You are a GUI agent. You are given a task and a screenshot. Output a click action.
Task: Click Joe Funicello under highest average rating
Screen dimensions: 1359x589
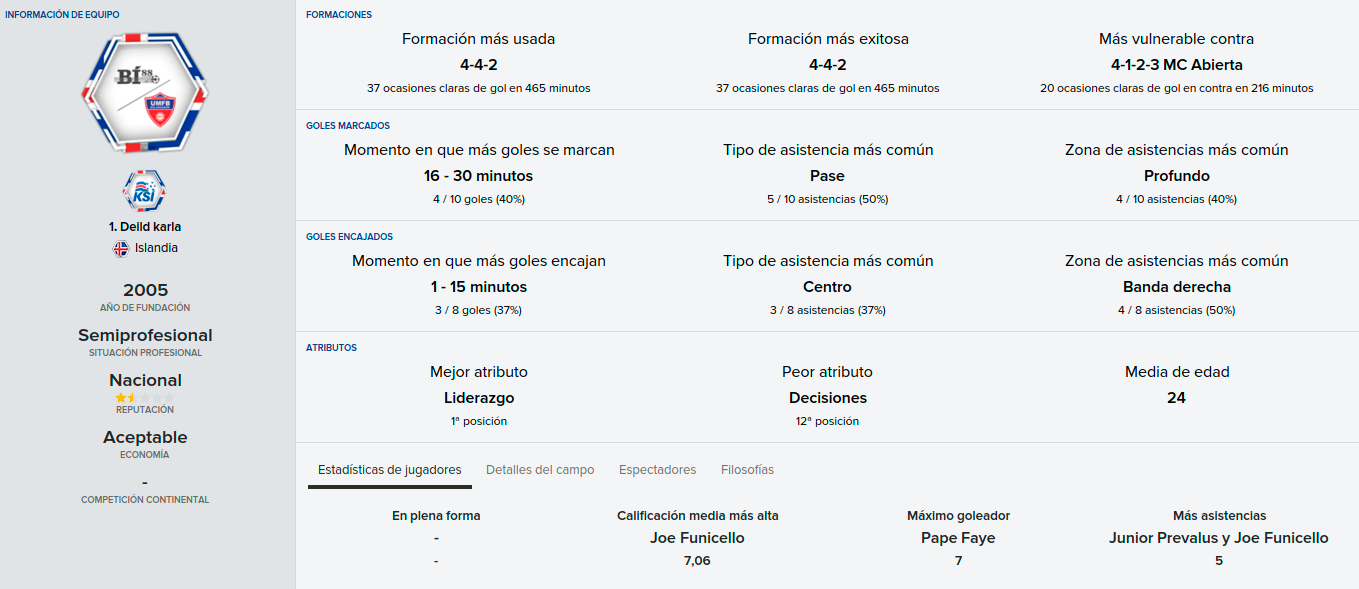point(697,538)
